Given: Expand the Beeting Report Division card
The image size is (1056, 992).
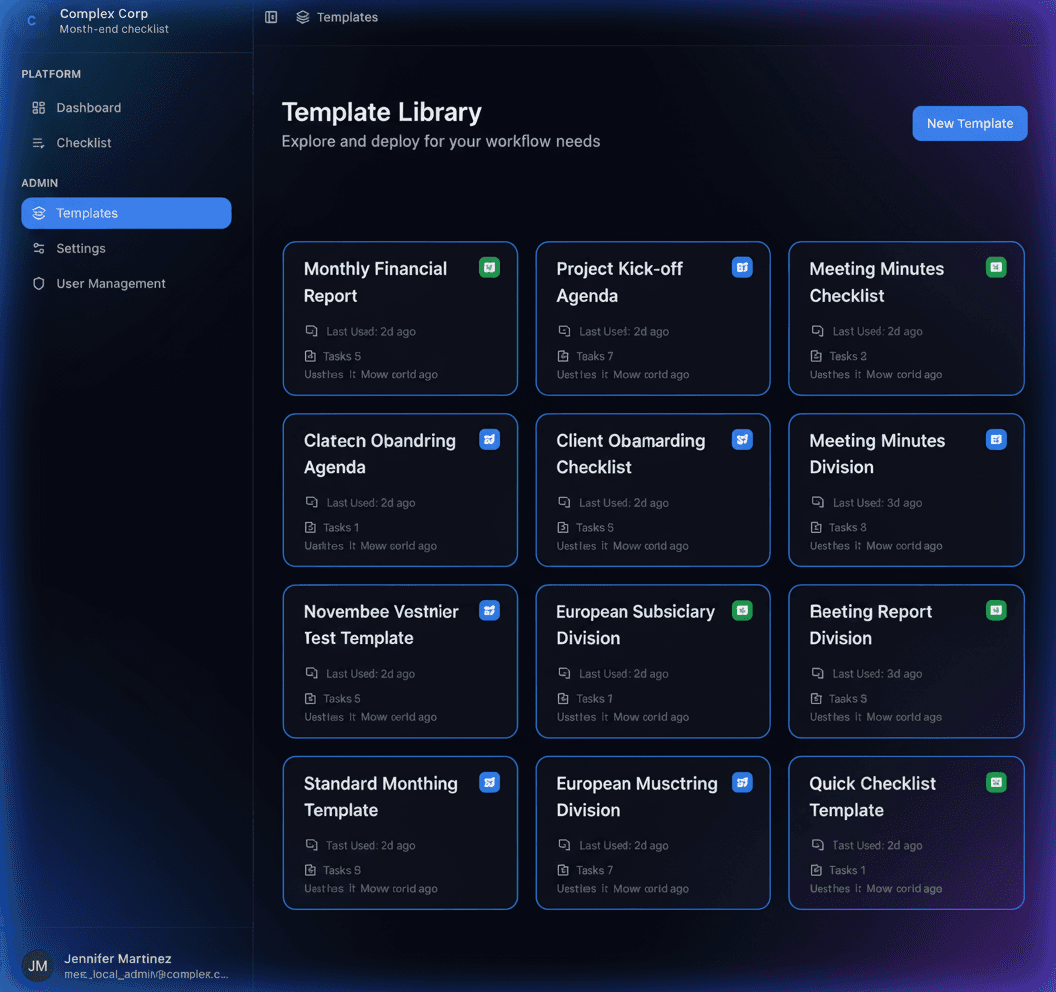Looking at the screenshot, I should [x=905, y=661].
